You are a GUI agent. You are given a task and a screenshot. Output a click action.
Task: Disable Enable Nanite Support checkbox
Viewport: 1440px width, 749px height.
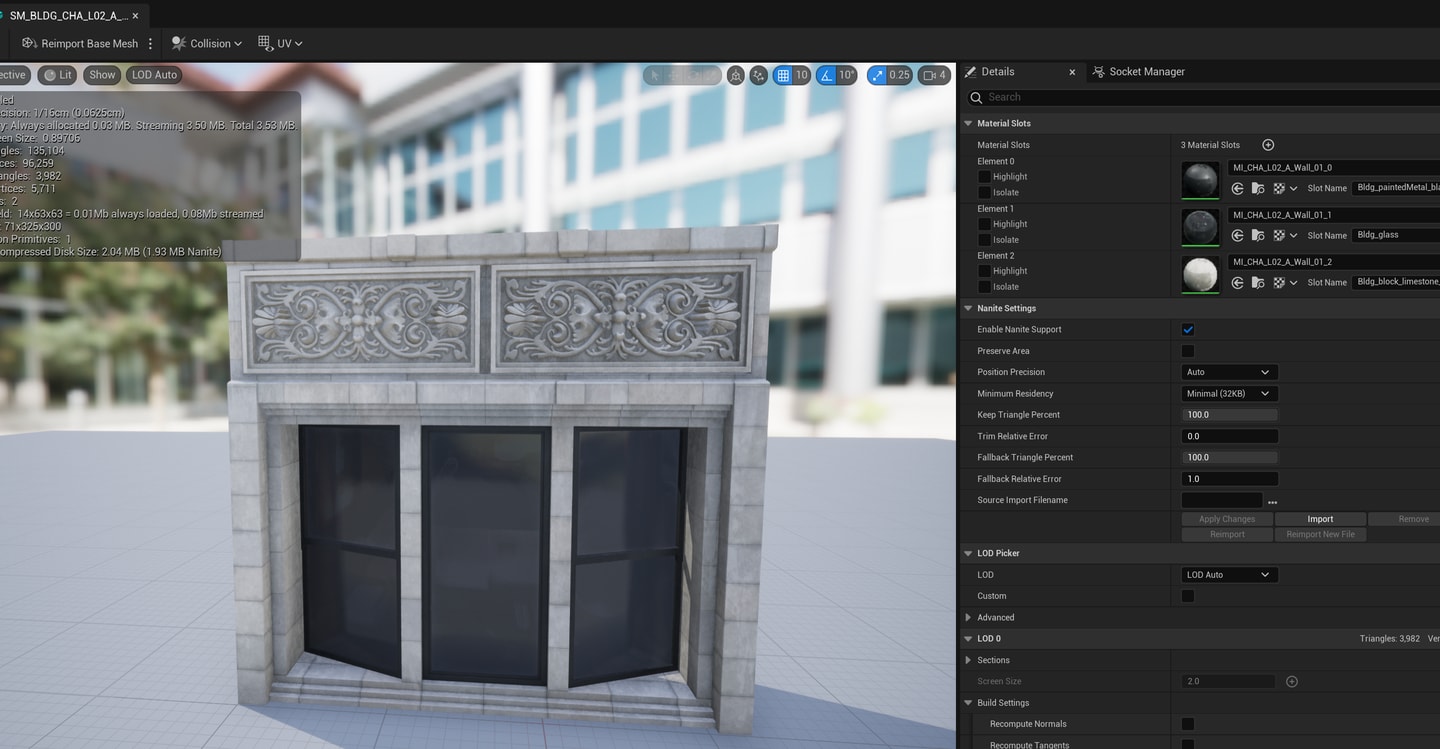coord(1188,329)
